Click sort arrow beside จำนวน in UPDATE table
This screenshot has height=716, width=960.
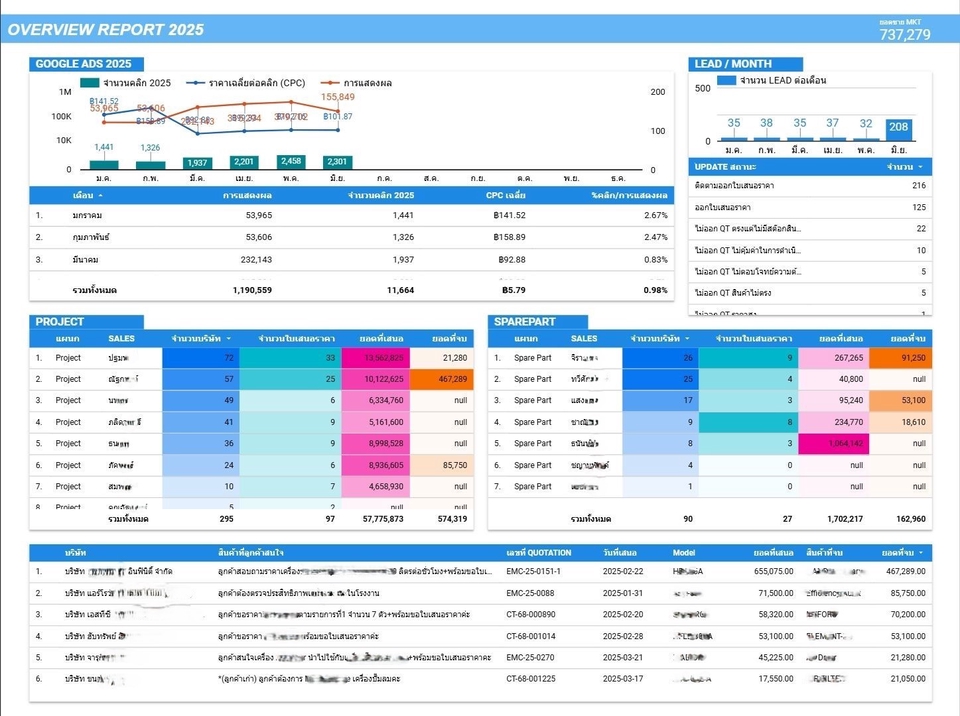pos(920,166)
